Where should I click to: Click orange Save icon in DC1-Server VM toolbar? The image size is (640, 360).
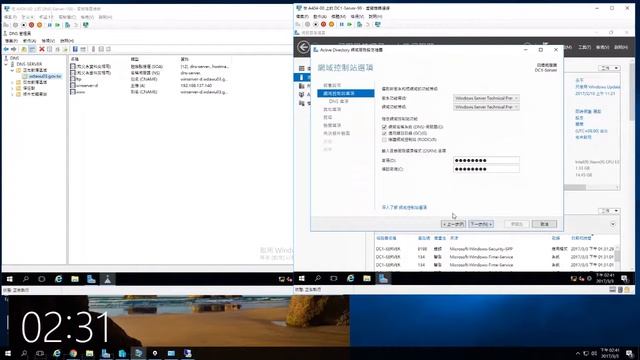pos(331,24)
